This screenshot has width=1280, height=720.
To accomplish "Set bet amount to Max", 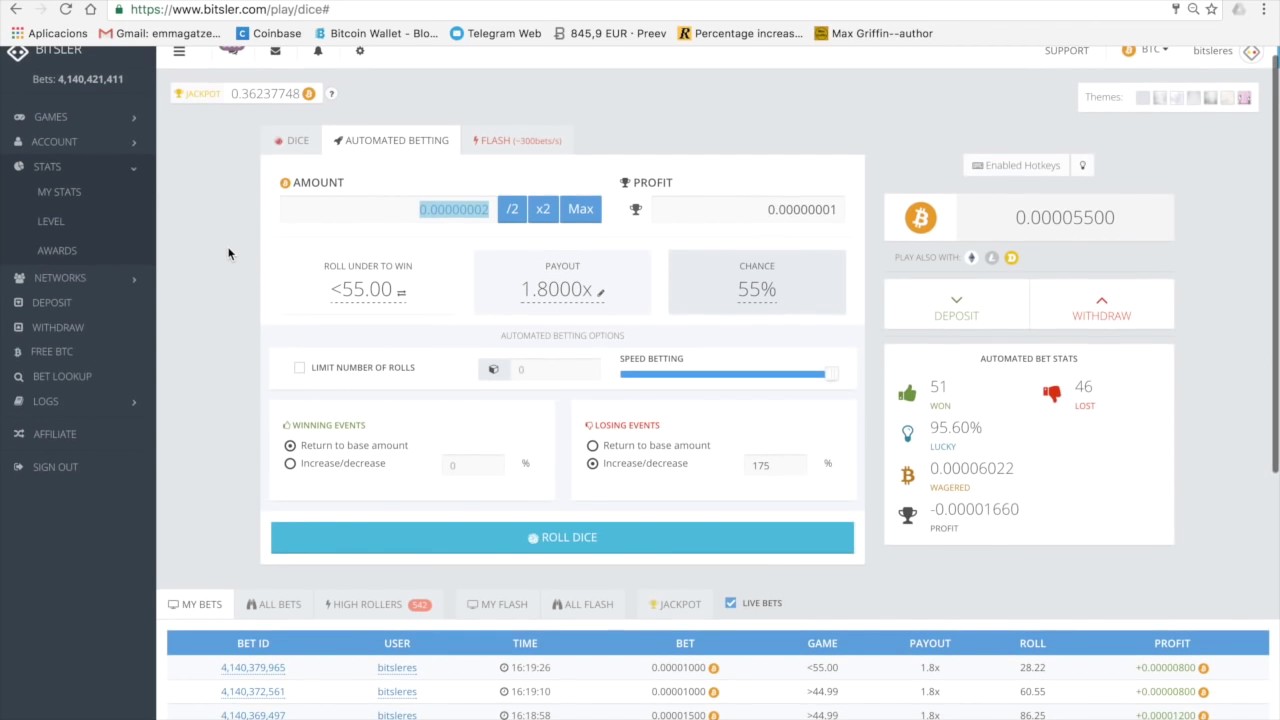I will pos(581,209).
